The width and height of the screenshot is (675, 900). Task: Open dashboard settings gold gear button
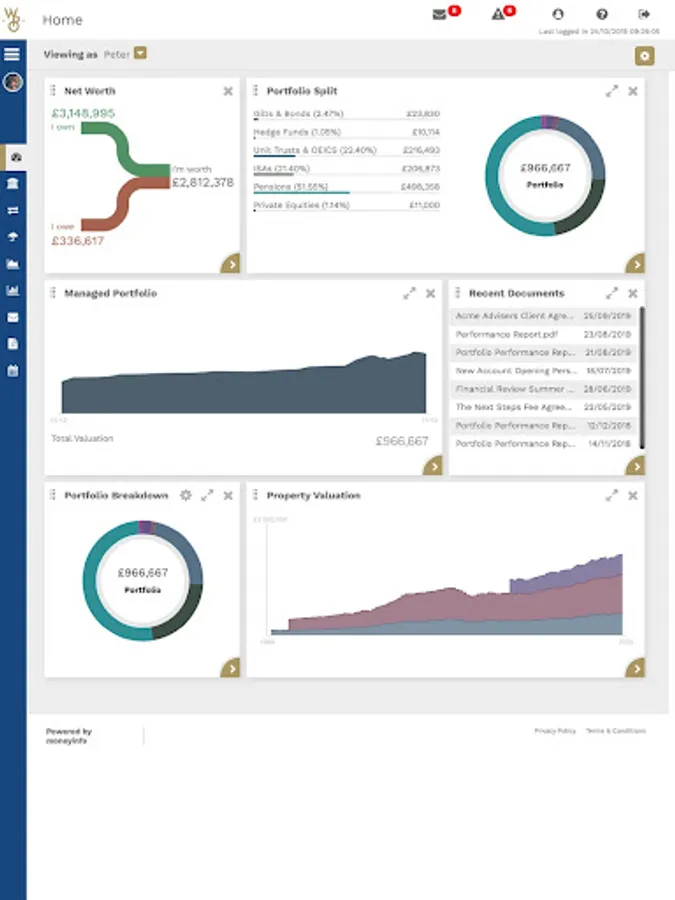[x=644, y=56]
